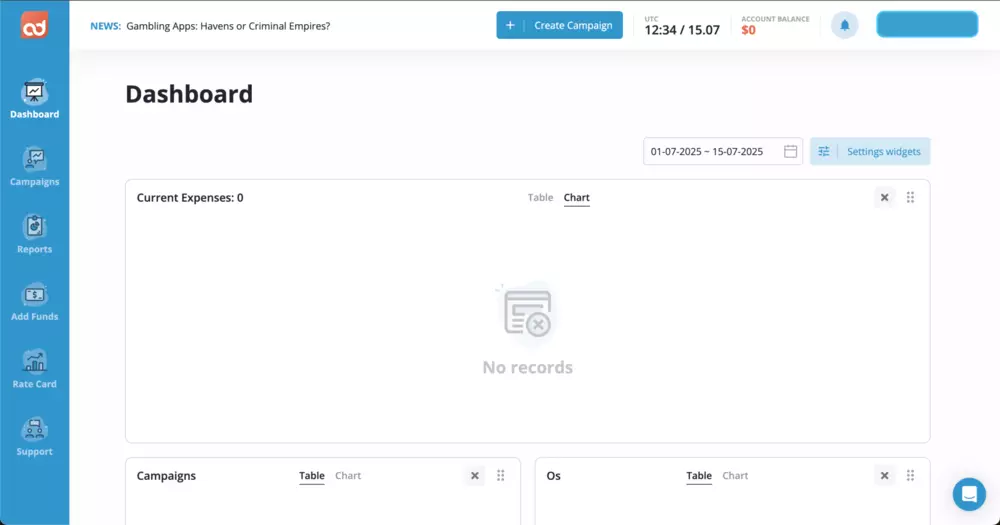1000x525 pixels.
Task: Open Reports section in sidebar
Action: 34,235
